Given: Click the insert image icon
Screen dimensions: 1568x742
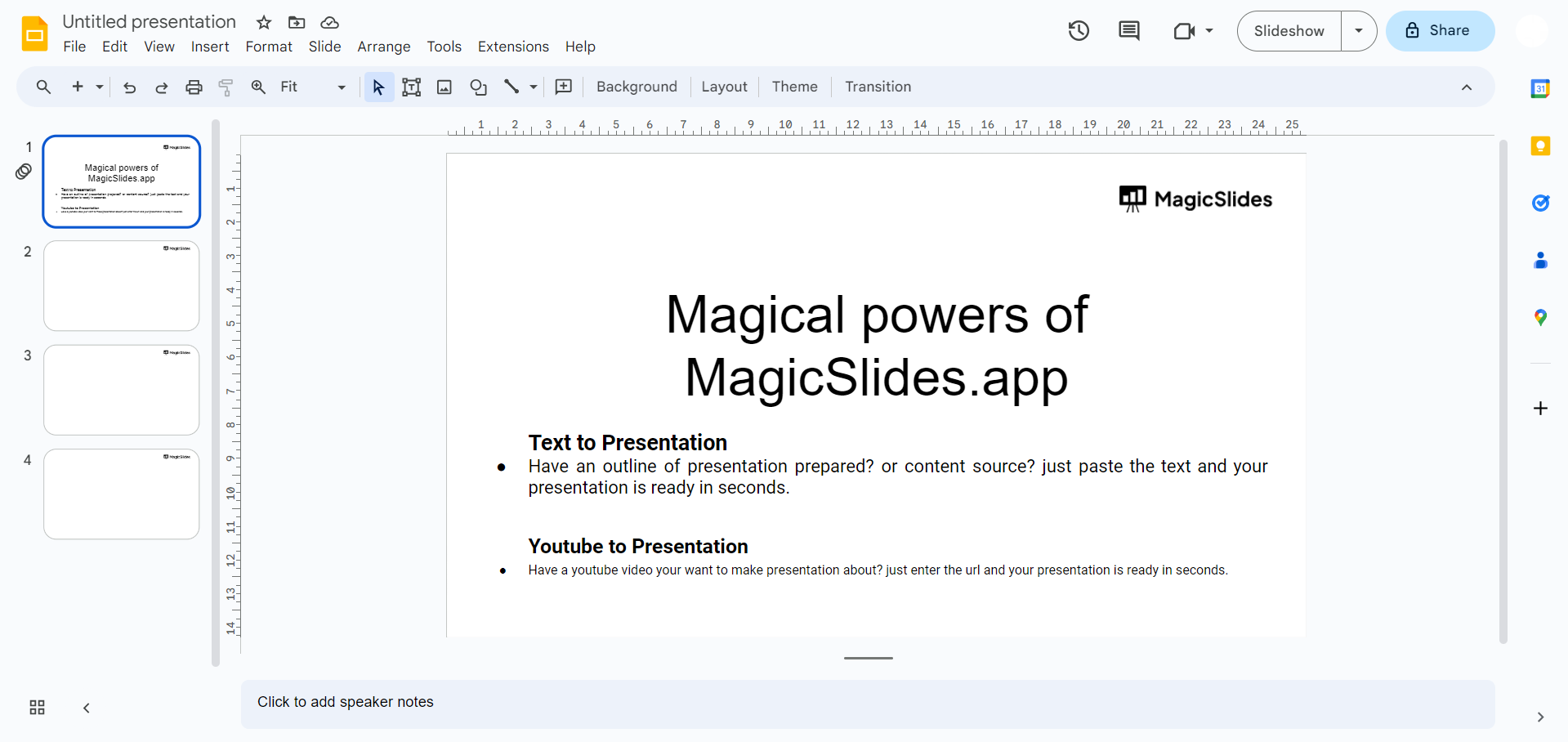Looking at the screenshot, I should 444,87.
